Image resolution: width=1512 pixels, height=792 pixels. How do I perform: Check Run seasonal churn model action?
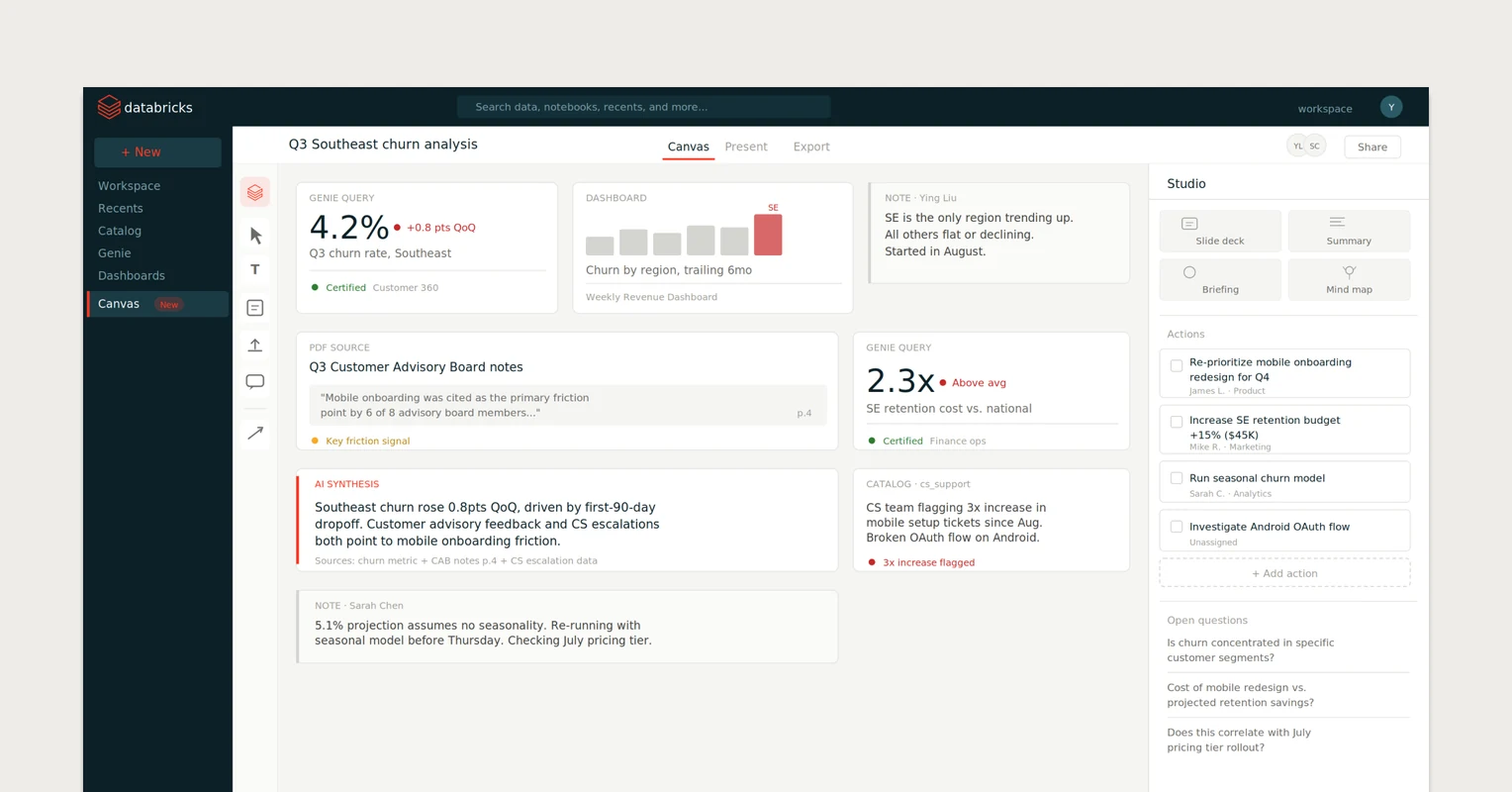click(1177, 478)
